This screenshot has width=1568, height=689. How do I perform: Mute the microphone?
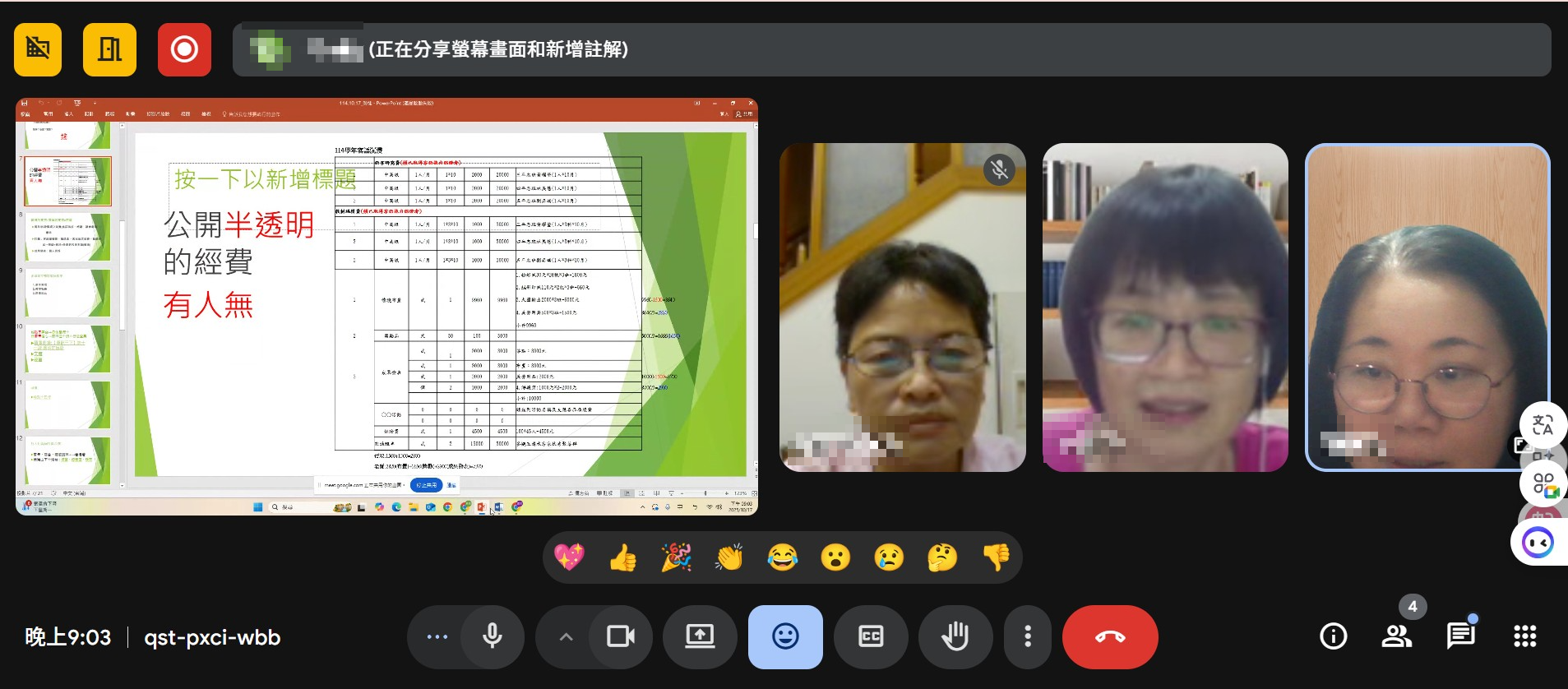pos(493,636)
